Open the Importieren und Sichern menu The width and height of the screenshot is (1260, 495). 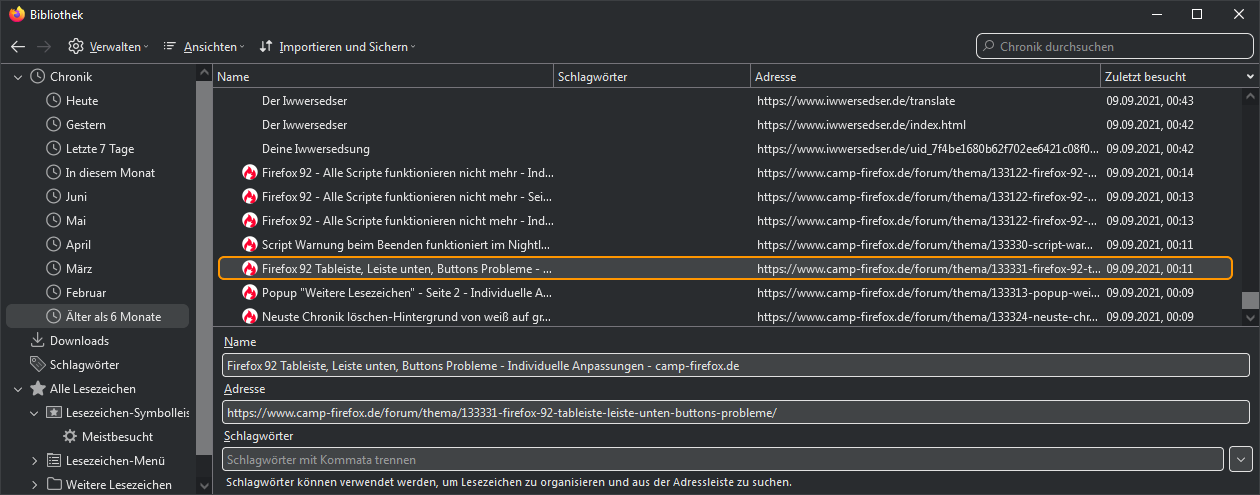point(337,47)
